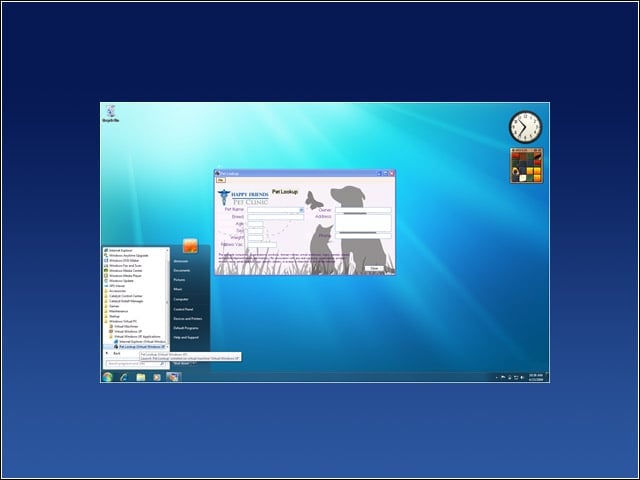Expand the Maintenance folder in Start menu
This screenshot has width=640, height=480.
(x=116, y=311)
